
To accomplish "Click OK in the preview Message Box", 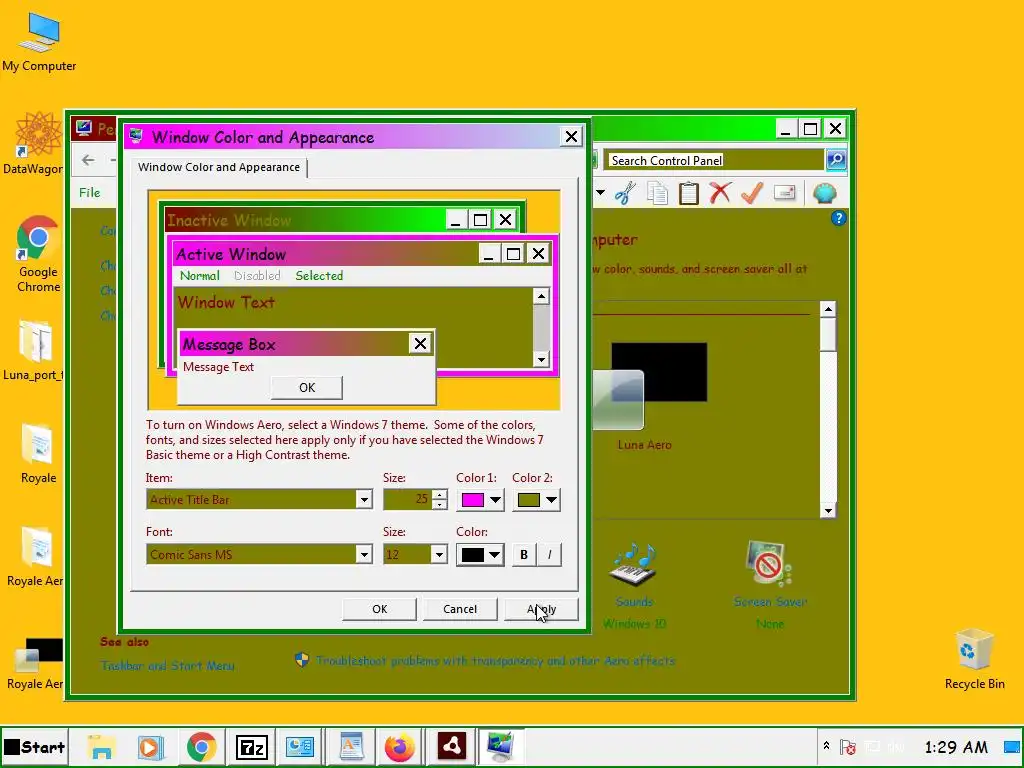I will (x=307, y=388).
